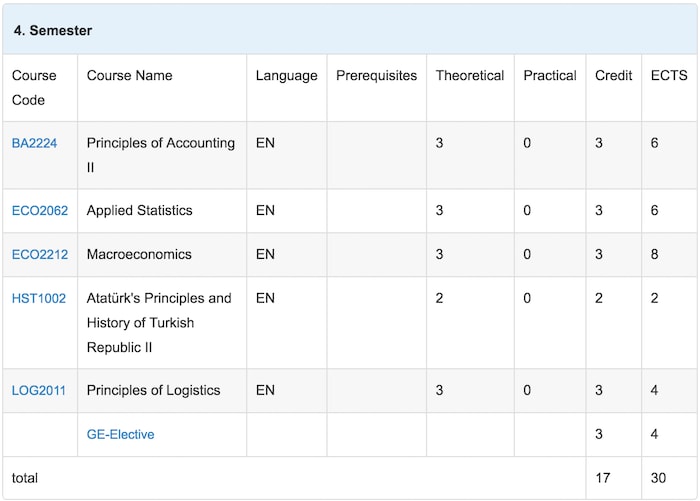700x501 pixels.
Task: Open the GE-Elective link
Action: tap(120, 435)
